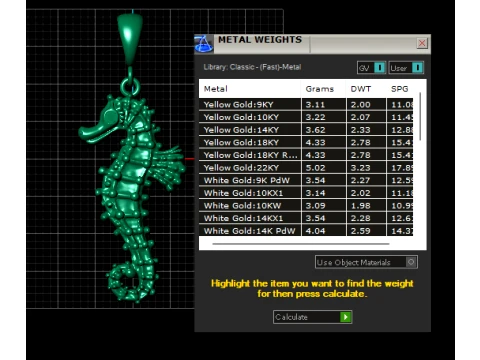Click the Metal Weights cone icon
Viewport: 480px width, 360px height.
pos(204,44)
